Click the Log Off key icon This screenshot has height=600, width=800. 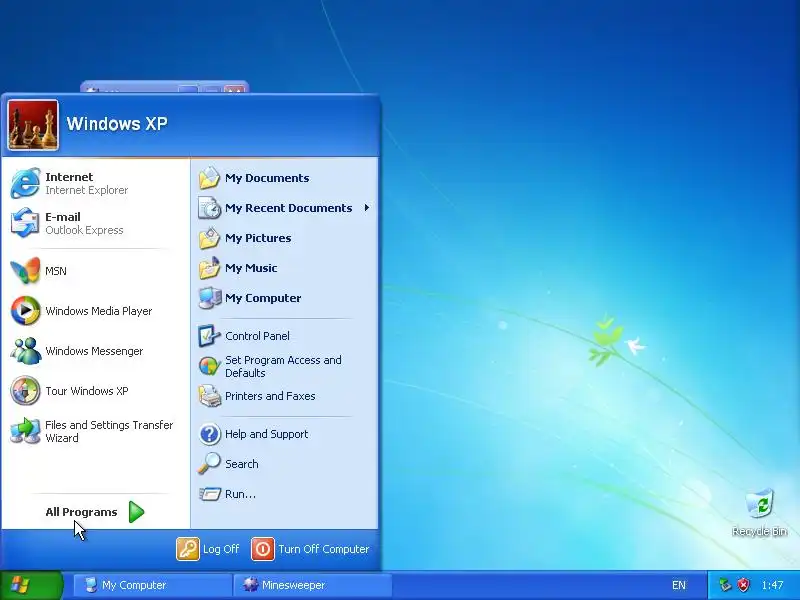[188, 549]
